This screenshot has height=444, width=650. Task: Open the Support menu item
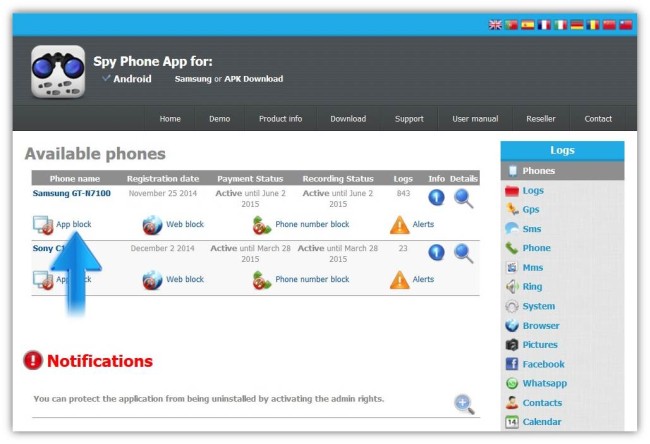coord(409,119)
